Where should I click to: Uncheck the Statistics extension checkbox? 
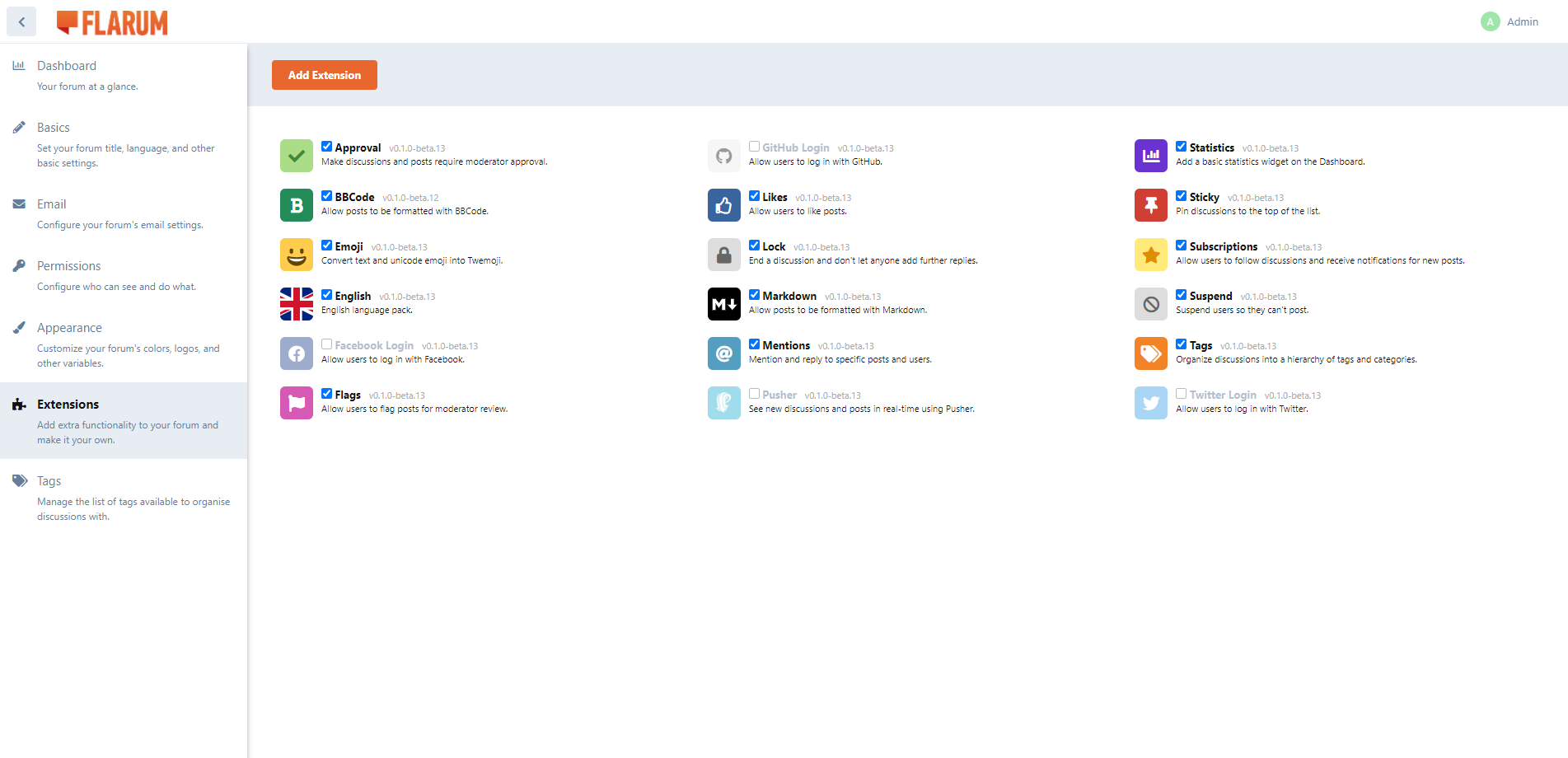click(x=1181, y=147)
